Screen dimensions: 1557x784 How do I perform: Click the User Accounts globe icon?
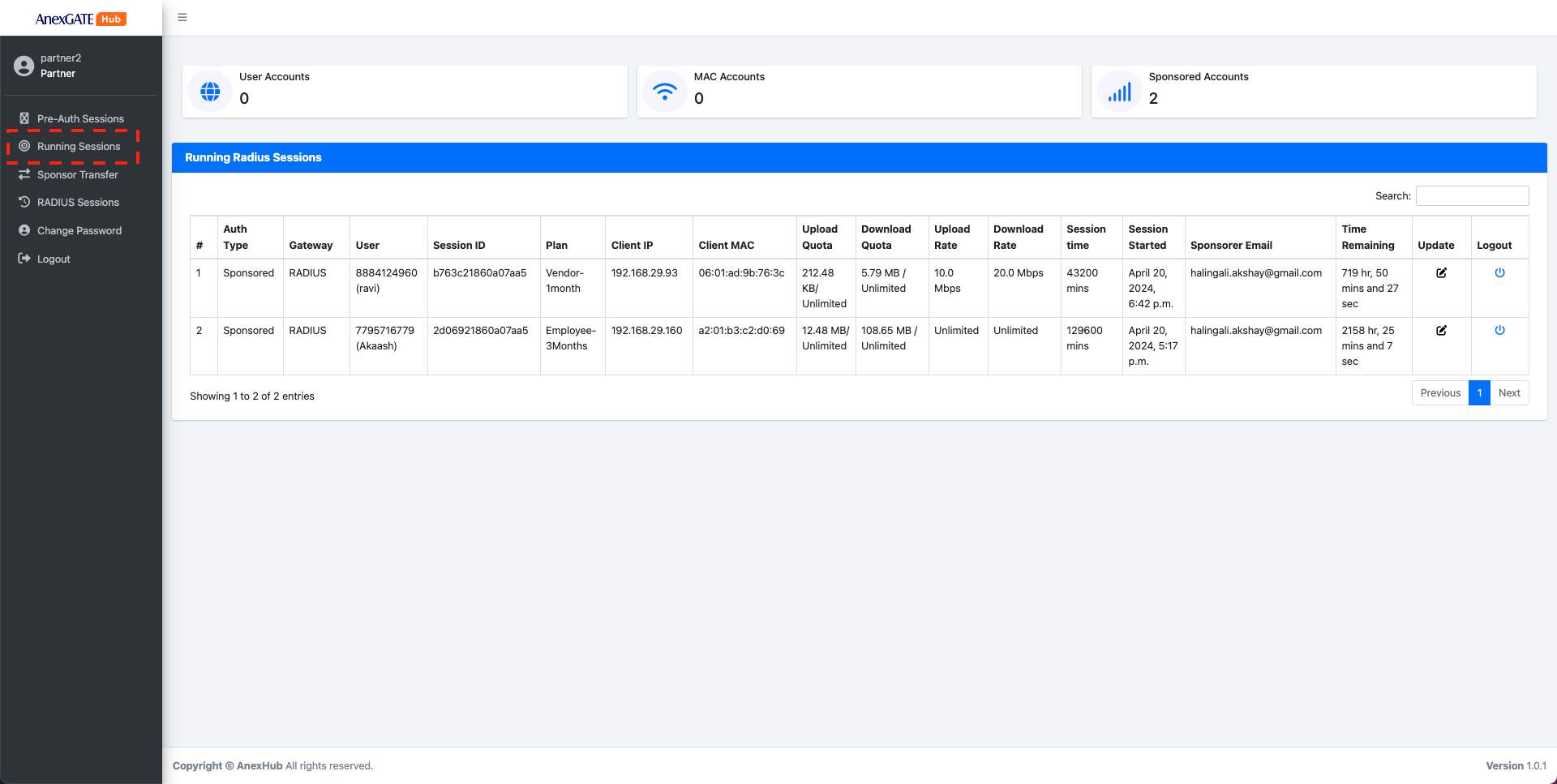coord(210,92)
